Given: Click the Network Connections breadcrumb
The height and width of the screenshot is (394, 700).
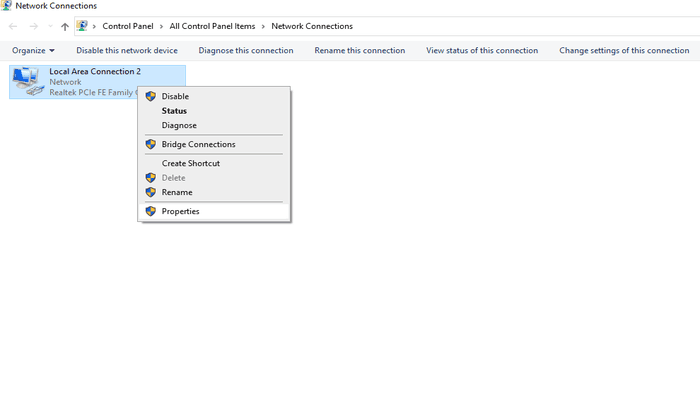Looking at the screenshot, I should pyautogui.click(x=312, y=26).
